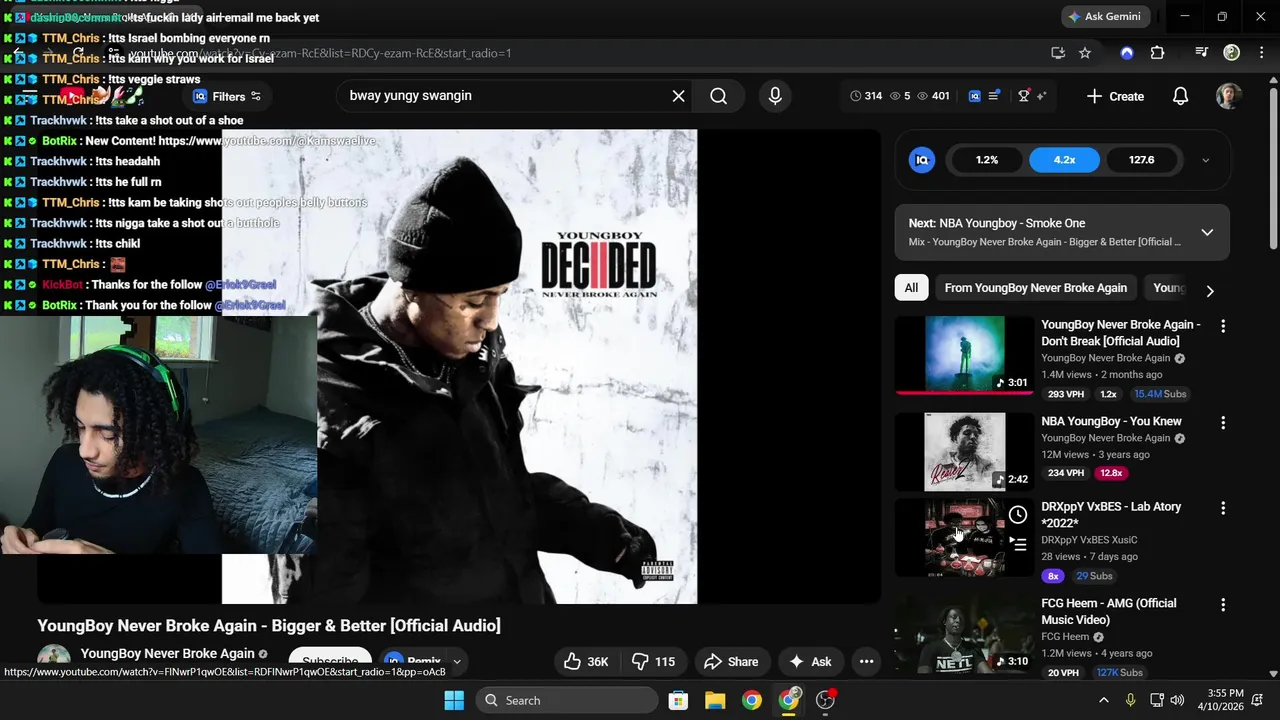
Task: Open thumbnail of 'Don't Break [Official Audio]'
Action: pos(964,354)
